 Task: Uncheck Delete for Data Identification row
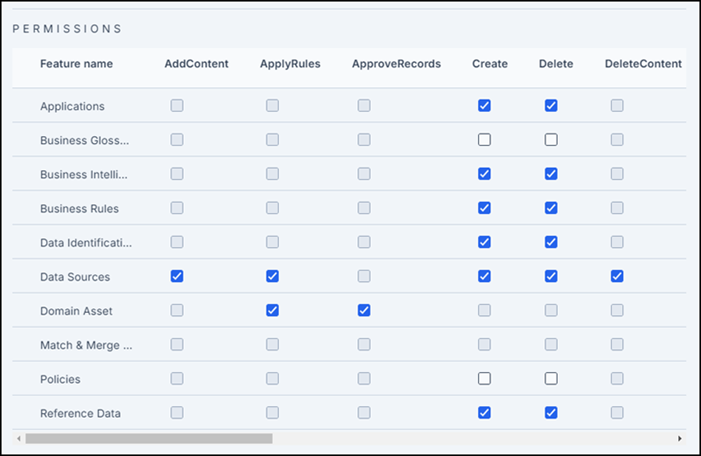coord(551,242)
